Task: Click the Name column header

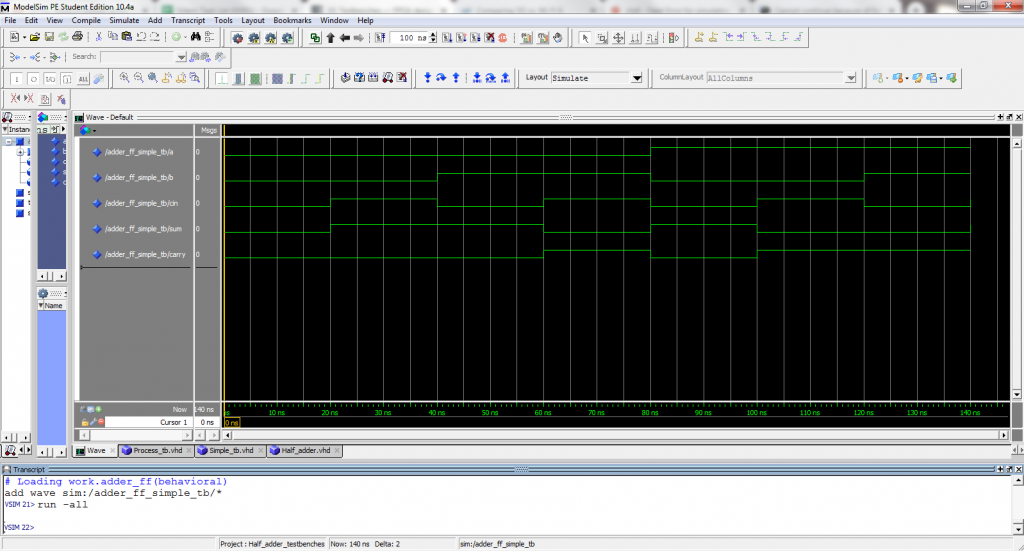Action: pos(52,306)
